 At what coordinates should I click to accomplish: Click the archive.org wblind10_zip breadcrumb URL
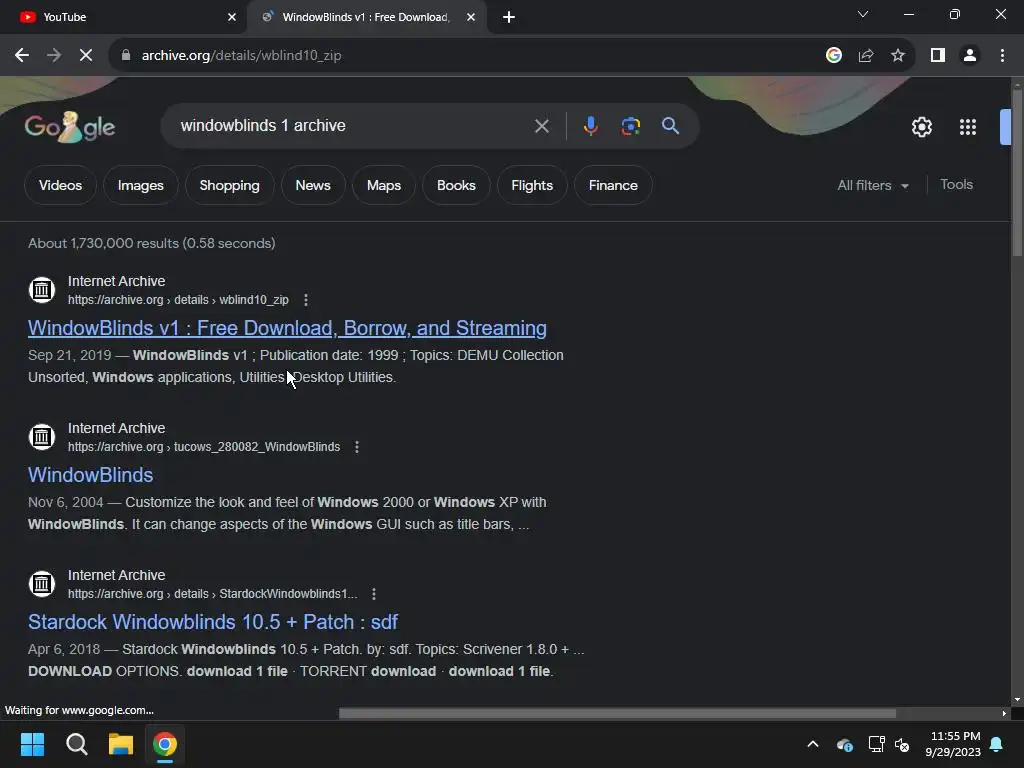[x=178, y=300]
